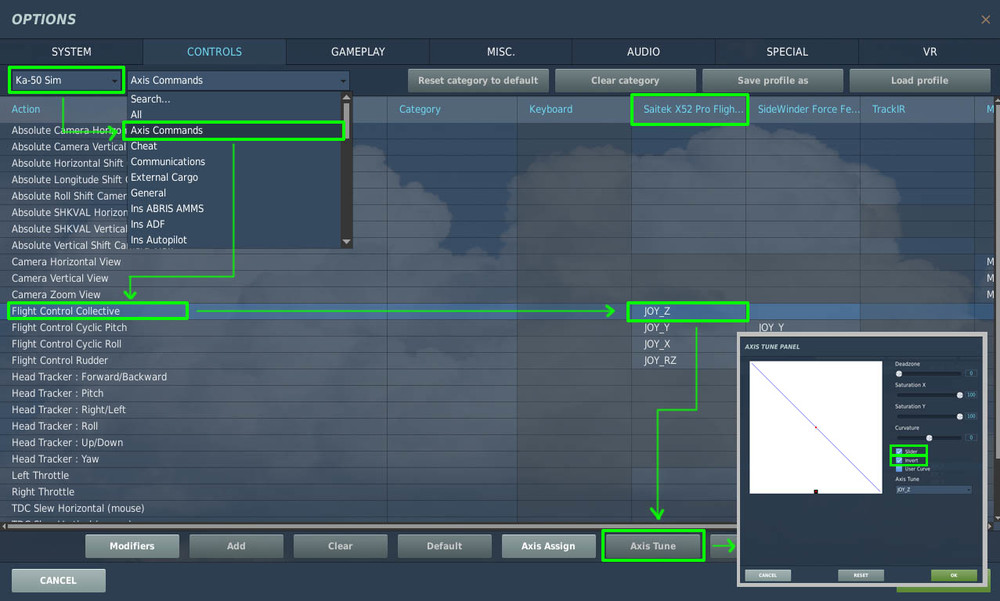1000x601 pixels.
Task: Click the Clear category button
Action: point(625,80)
